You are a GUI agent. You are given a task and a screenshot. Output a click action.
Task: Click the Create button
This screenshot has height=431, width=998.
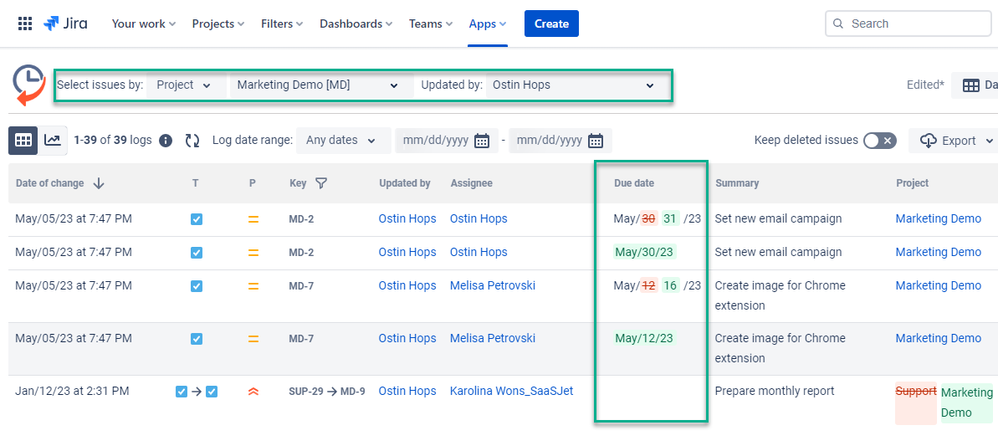point(551,24)
